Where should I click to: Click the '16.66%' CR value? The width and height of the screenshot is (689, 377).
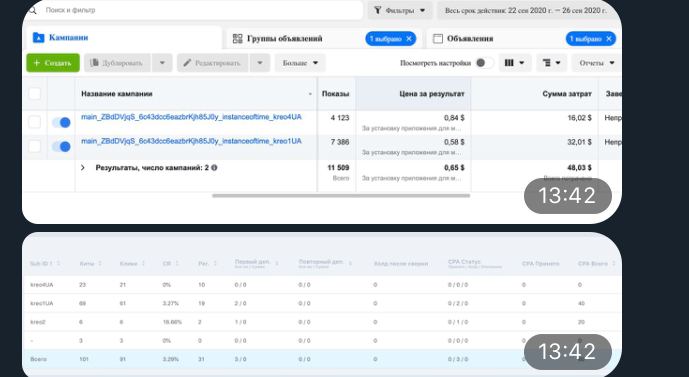pyautogui.click(x=172, y=322)
